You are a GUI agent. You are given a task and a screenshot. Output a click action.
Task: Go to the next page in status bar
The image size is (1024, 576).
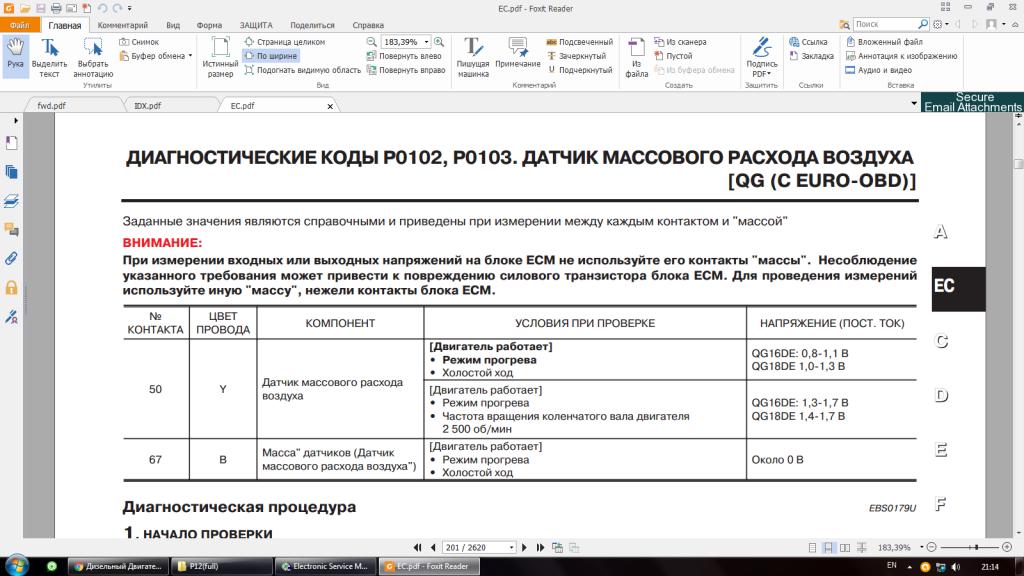(x=524, y=548)
